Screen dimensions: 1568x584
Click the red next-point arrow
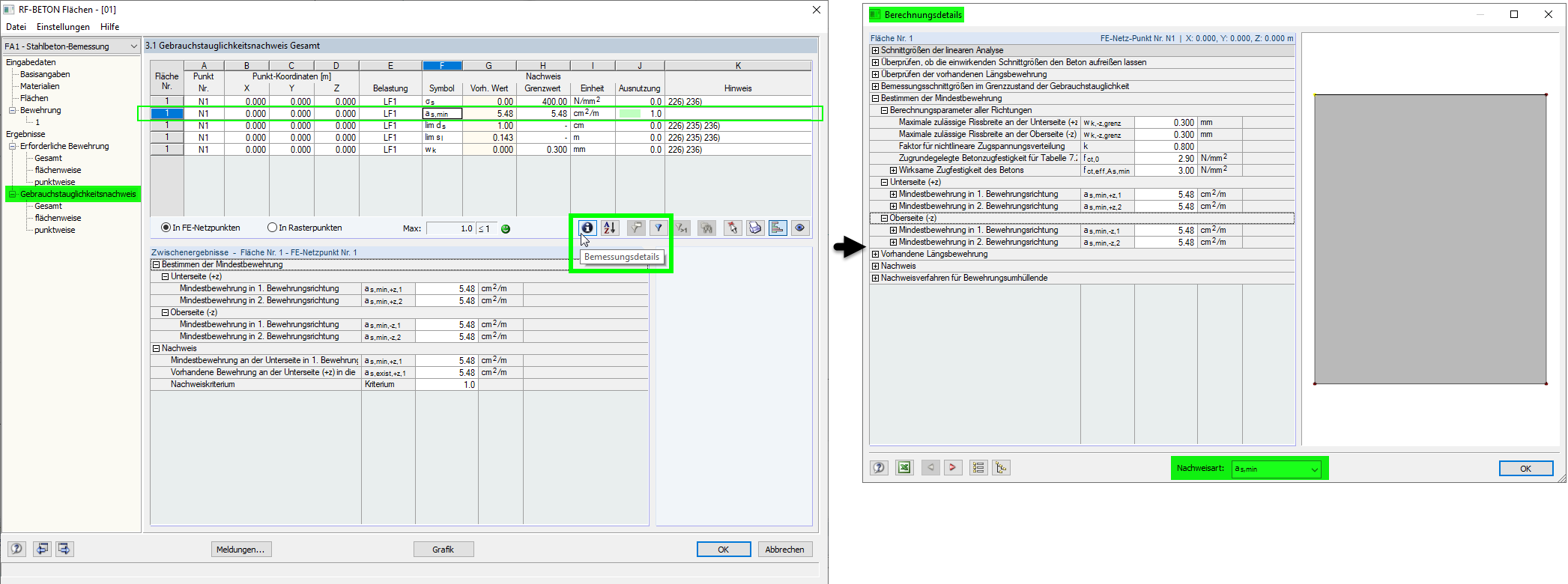(x=953, y=468)
